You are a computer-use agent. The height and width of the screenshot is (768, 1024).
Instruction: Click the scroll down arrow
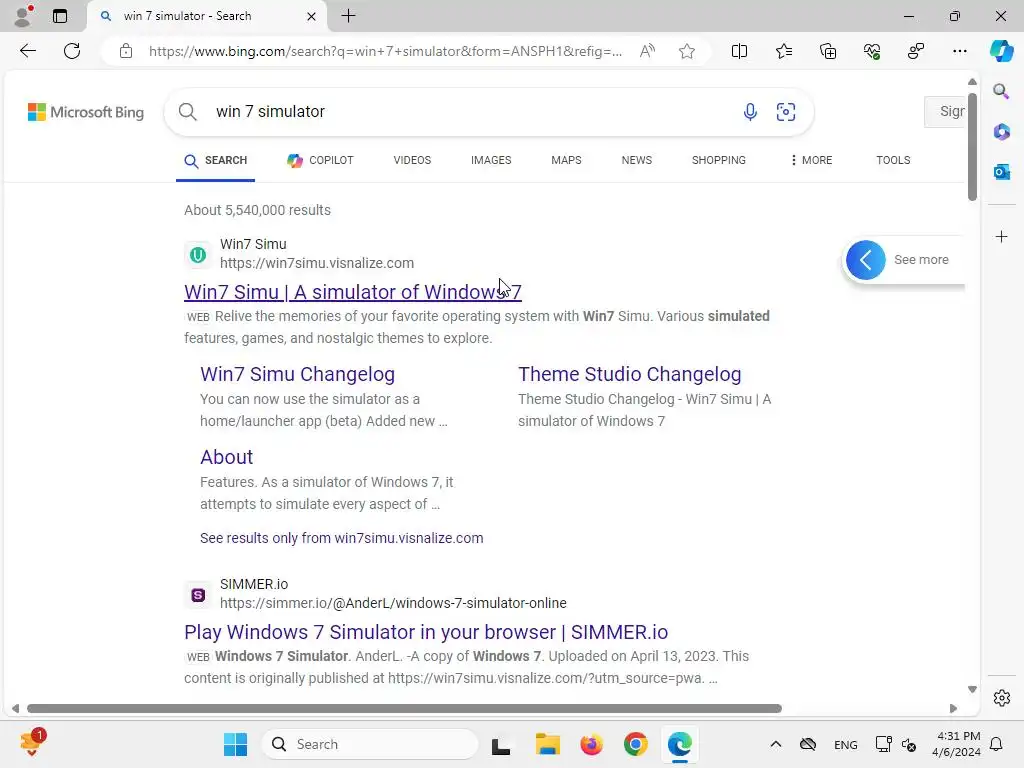coord(972,690)
